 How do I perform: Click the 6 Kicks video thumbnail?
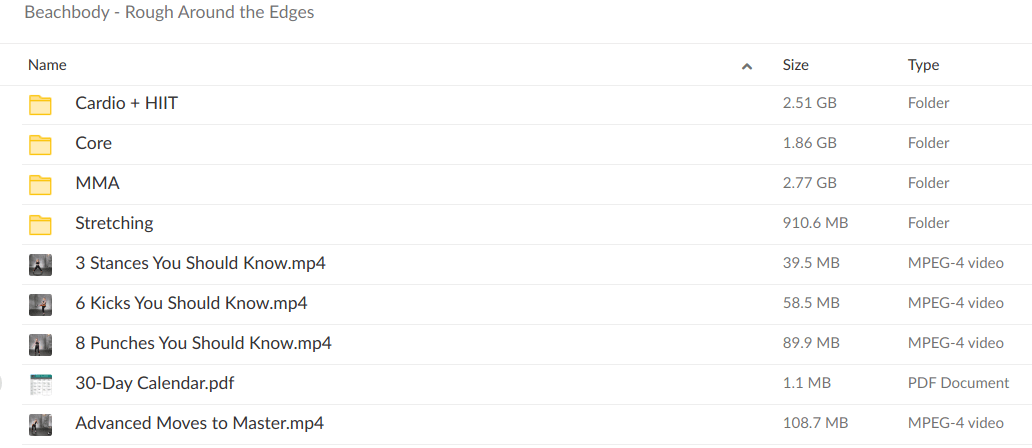40,304
